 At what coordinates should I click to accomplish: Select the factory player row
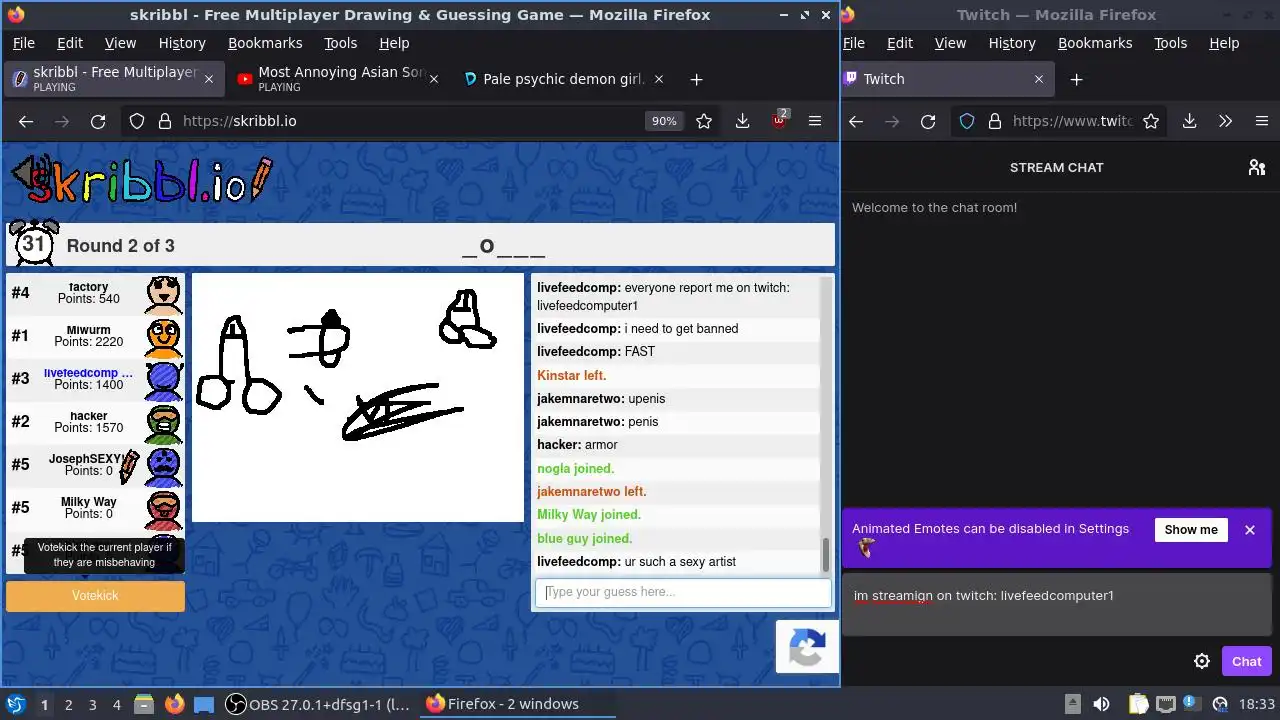tap(95, 294)
